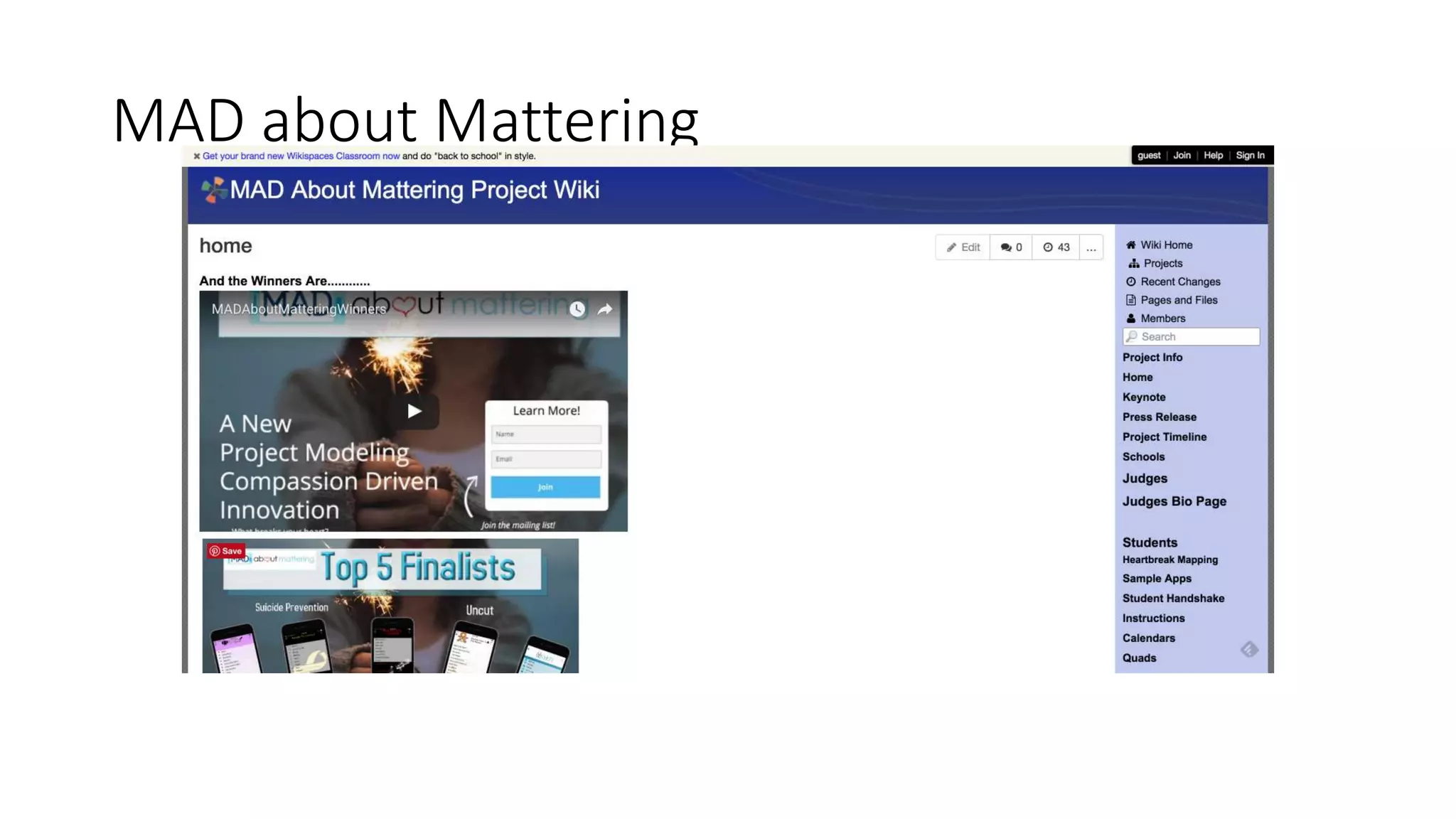Image resolution: width=1456 pixels, height=819 pixels.
Task: View page revision history count 43
Action: coord(1056,247)
